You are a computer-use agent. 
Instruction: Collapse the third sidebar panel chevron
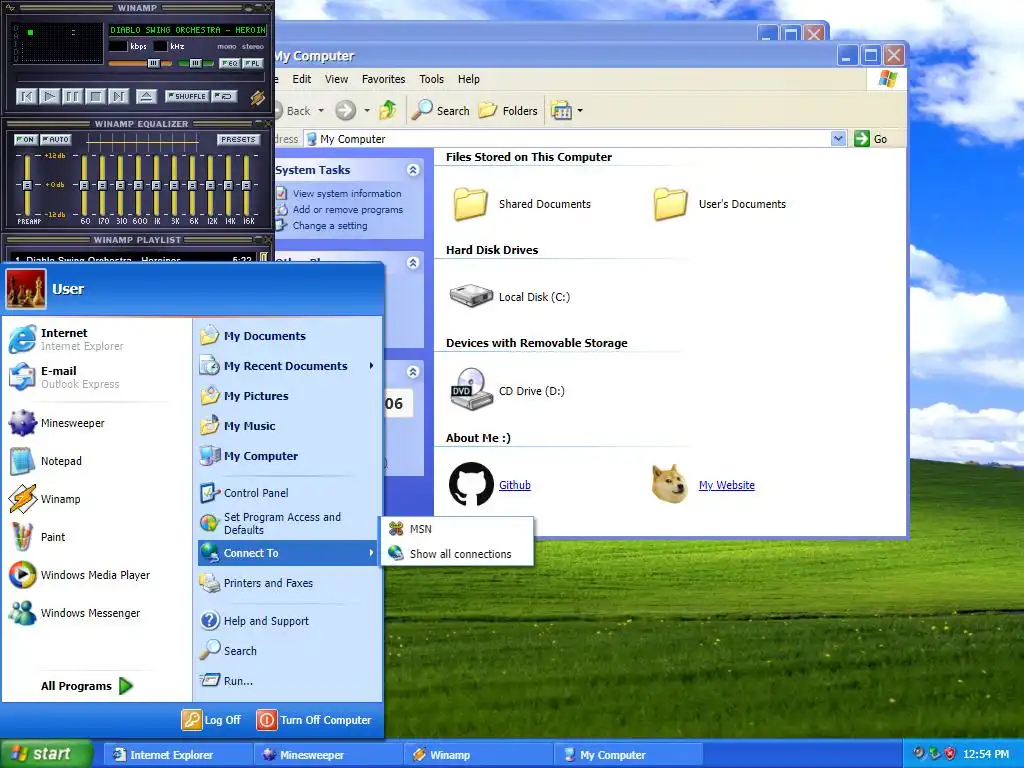pos(413,372)
